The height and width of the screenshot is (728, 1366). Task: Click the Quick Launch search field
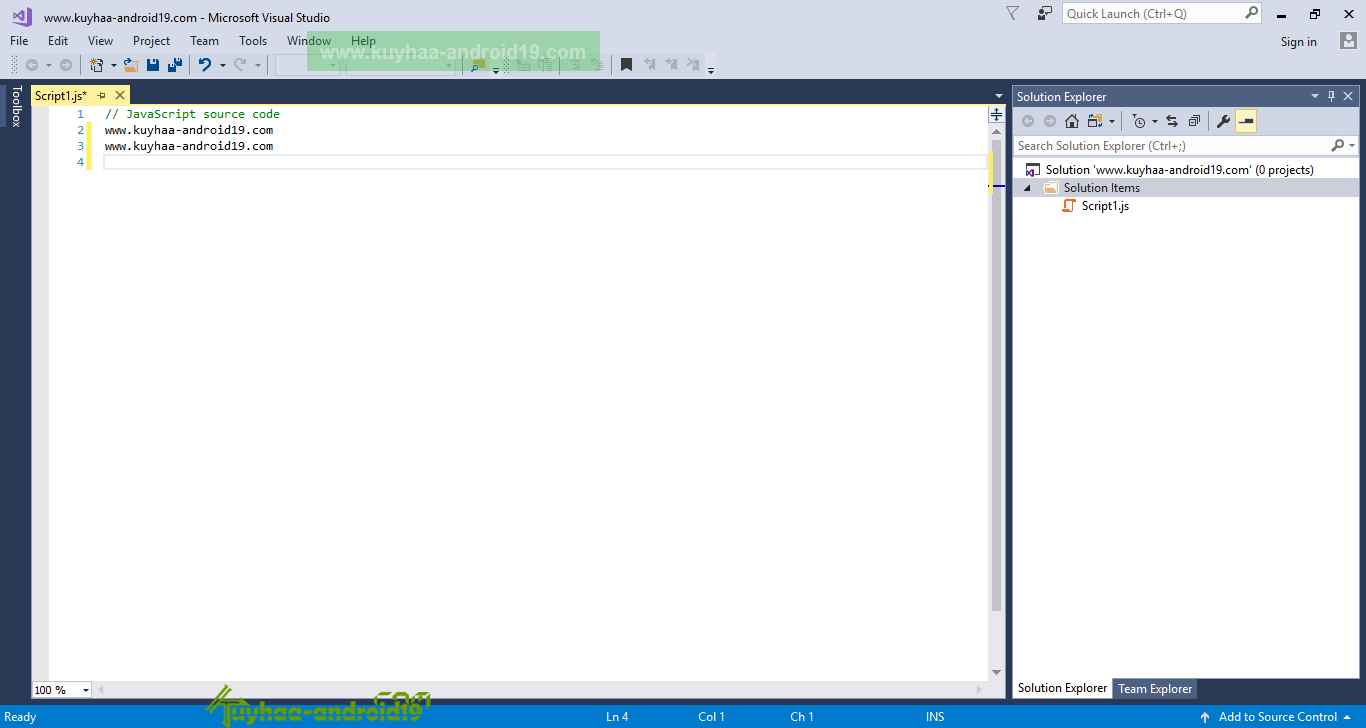pyautogui.click(x=1153, y=13)
